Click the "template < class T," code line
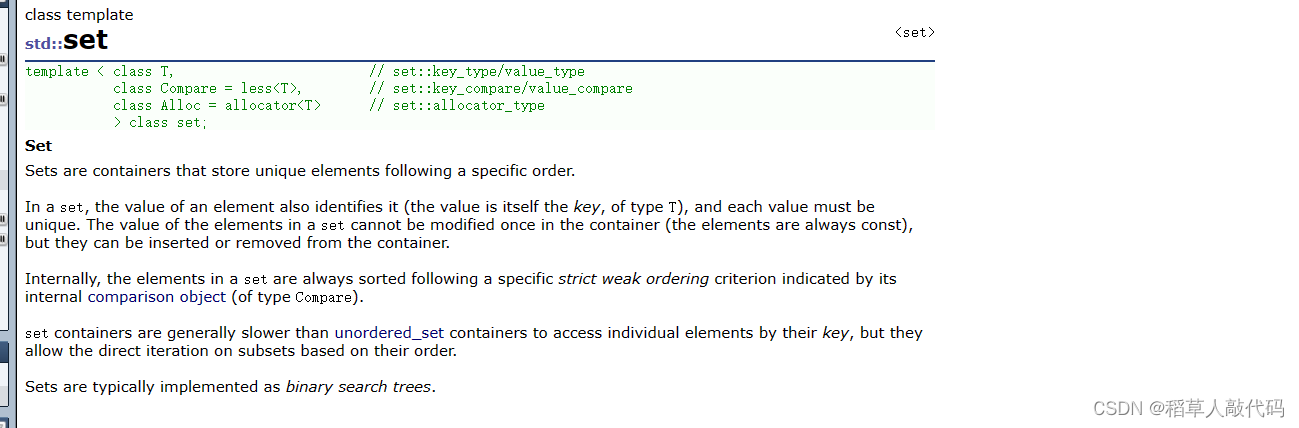The height and width of the screenshot is (428, 1299). [x=100, y=72]
